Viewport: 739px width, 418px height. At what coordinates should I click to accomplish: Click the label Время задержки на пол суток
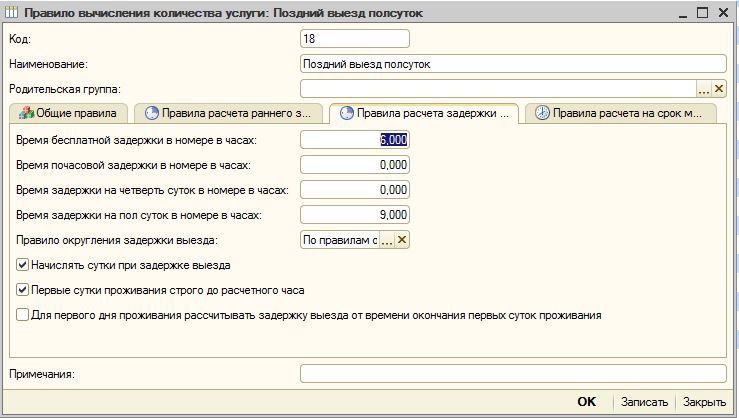coord(139,215)
